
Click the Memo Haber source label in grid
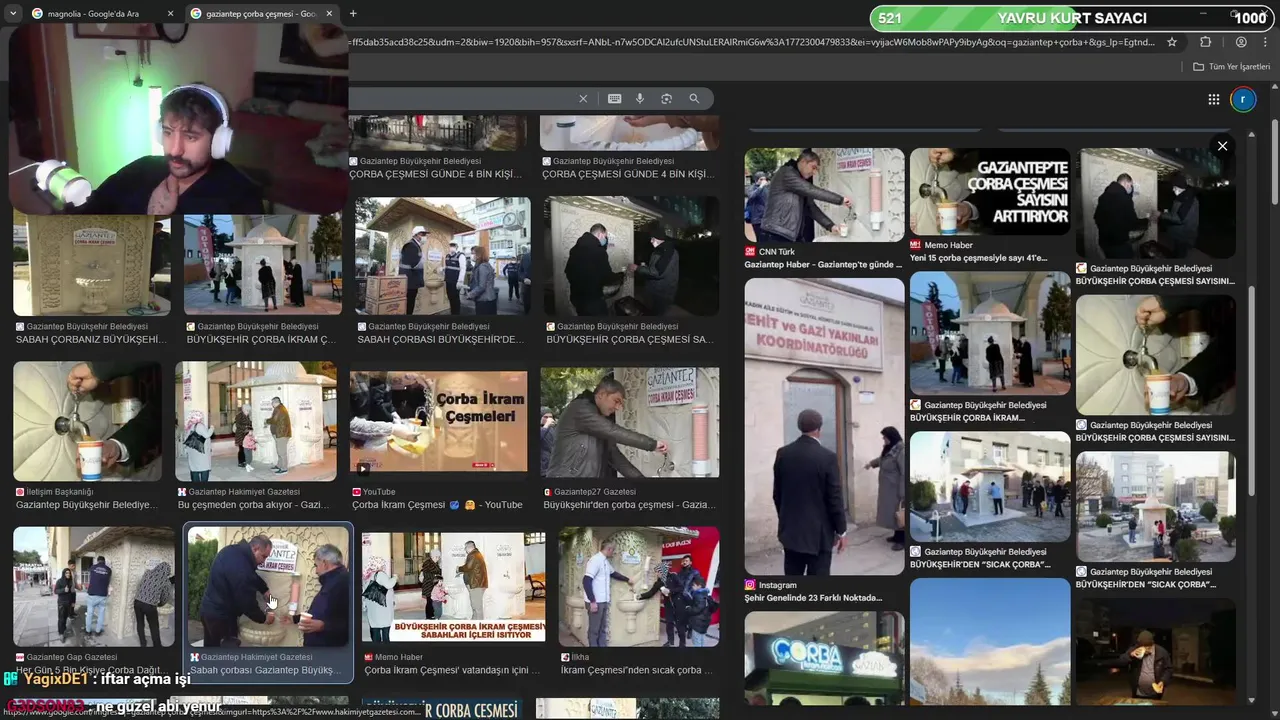399,657
